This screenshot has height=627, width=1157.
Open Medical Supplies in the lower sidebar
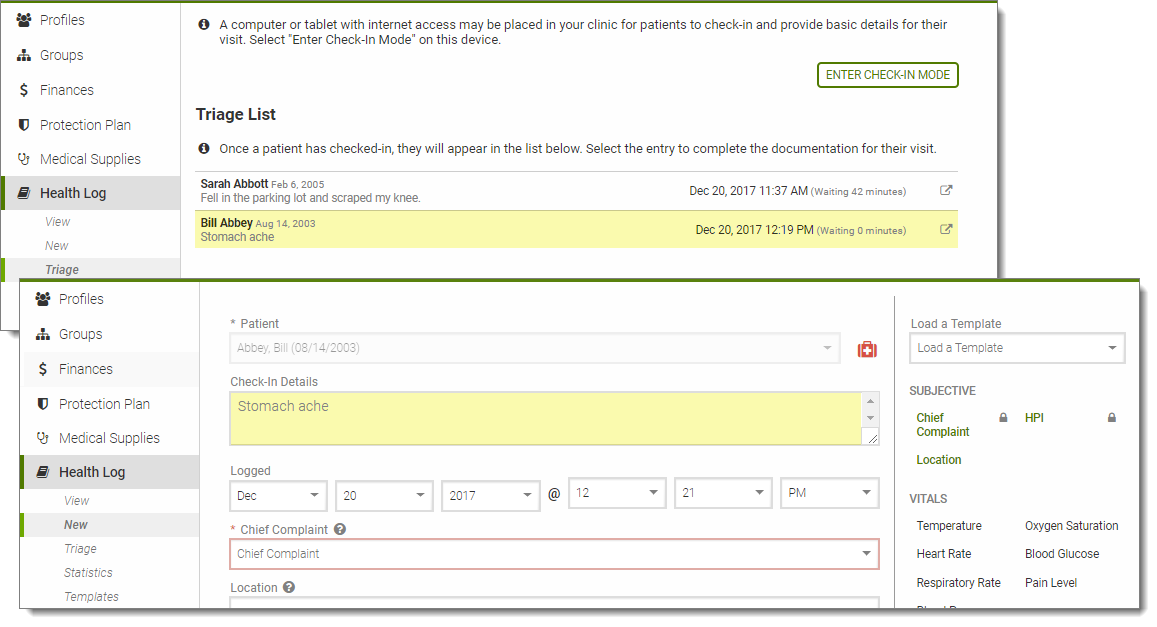pos(109,438)
